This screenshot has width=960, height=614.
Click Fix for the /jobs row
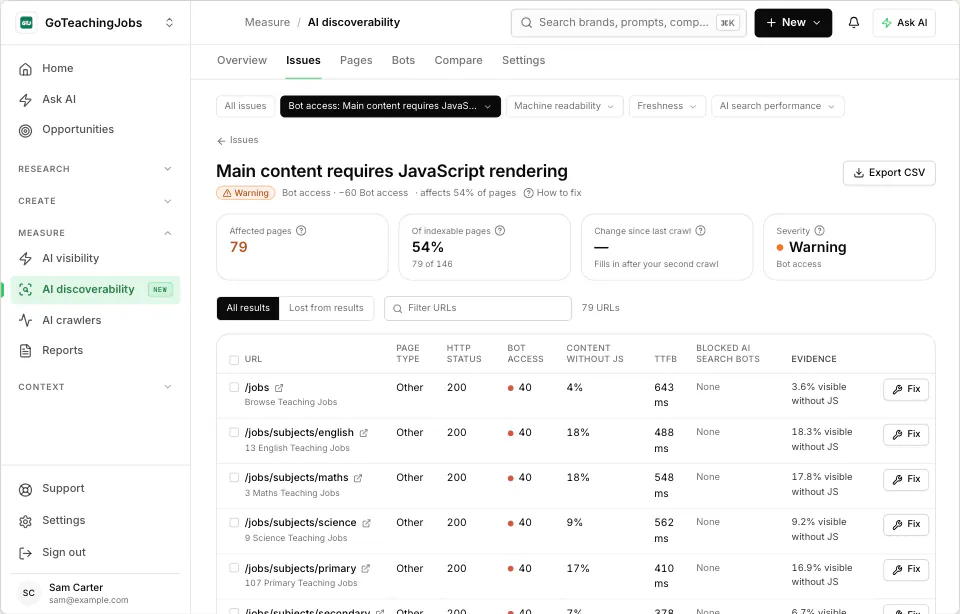(x=906, y=389)
